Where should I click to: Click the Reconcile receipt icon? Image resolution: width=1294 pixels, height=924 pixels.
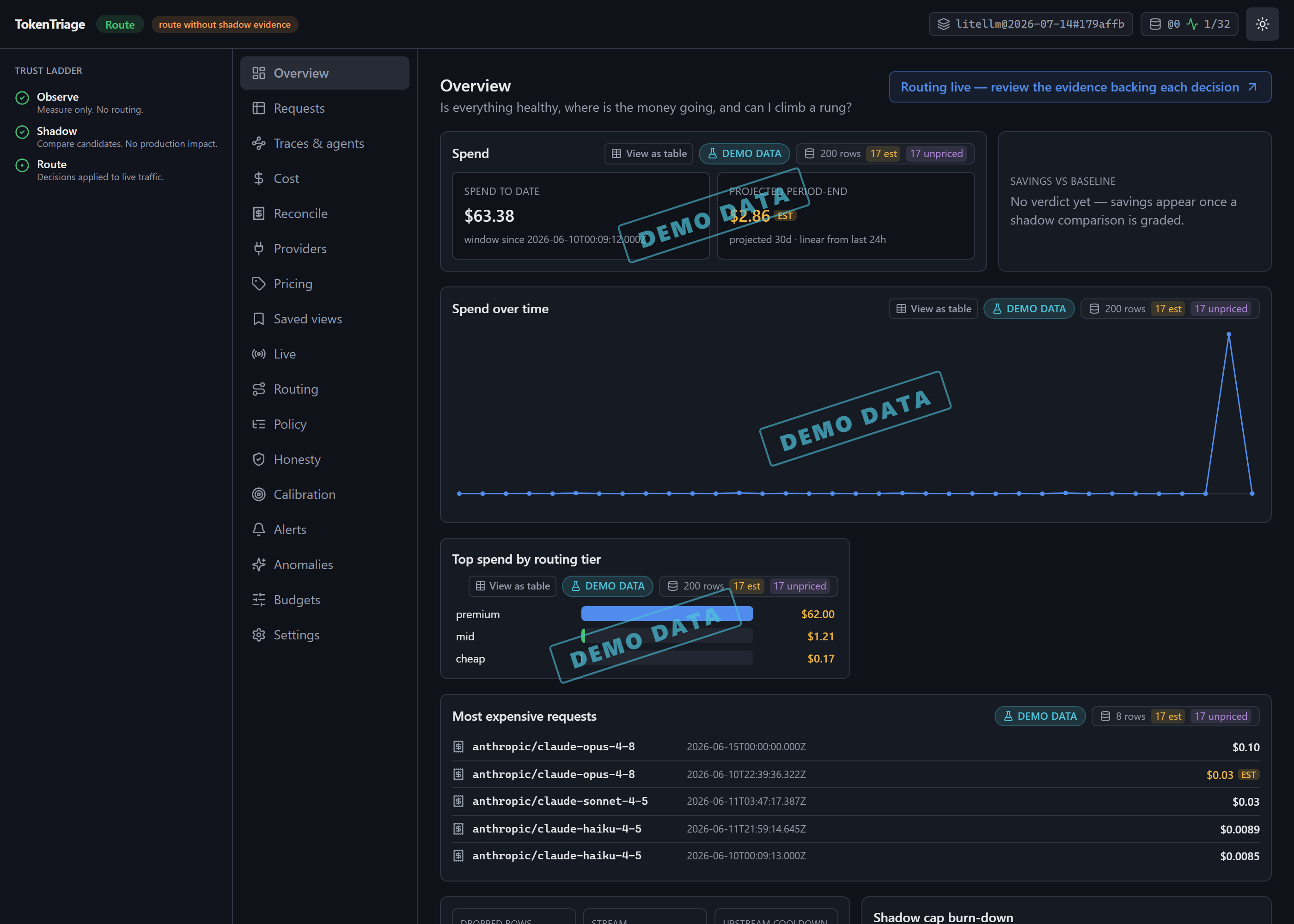[258, 213]
